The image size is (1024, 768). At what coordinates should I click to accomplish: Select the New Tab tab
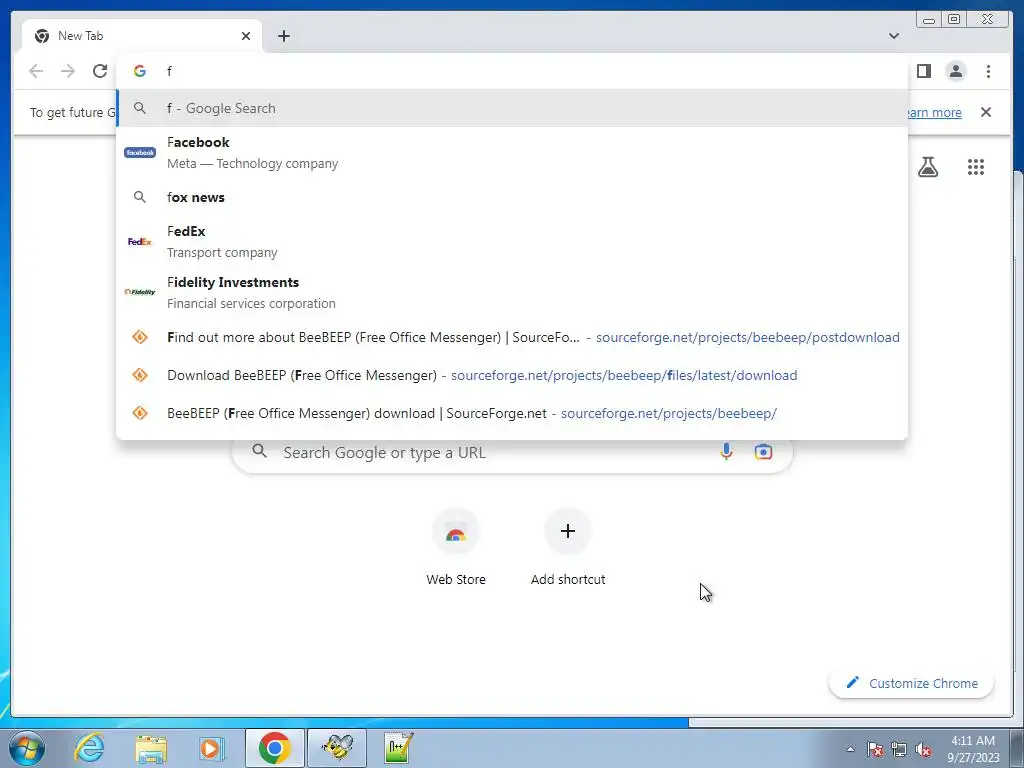(142, 36)
